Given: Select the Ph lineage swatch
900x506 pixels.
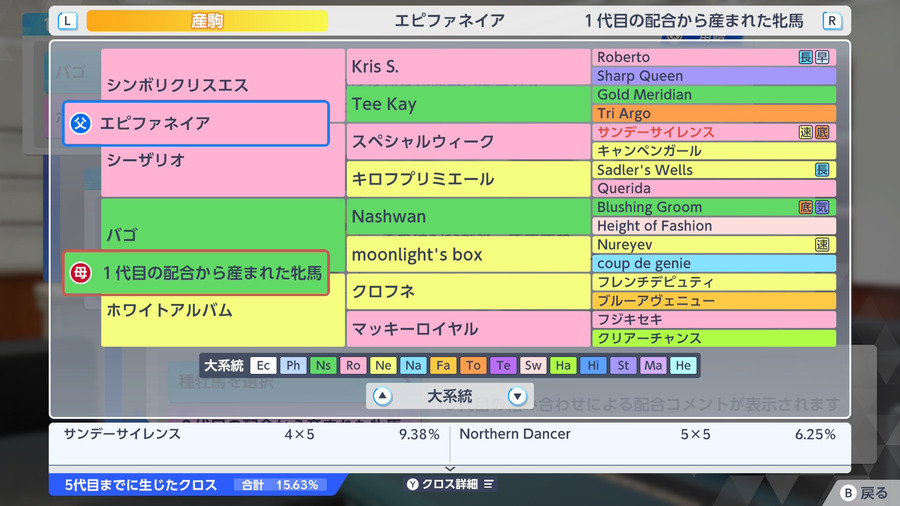Looking at the screenshot, I should click(293, 365).
